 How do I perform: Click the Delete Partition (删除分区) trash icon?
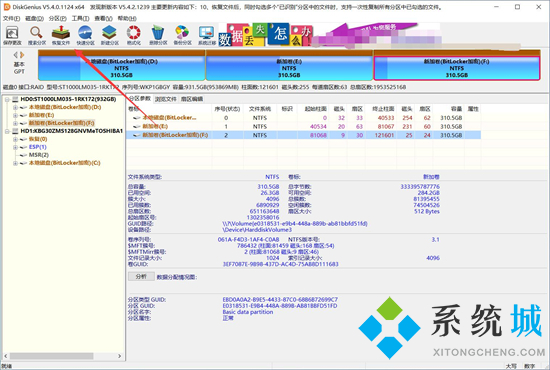[x=158, y=35]
